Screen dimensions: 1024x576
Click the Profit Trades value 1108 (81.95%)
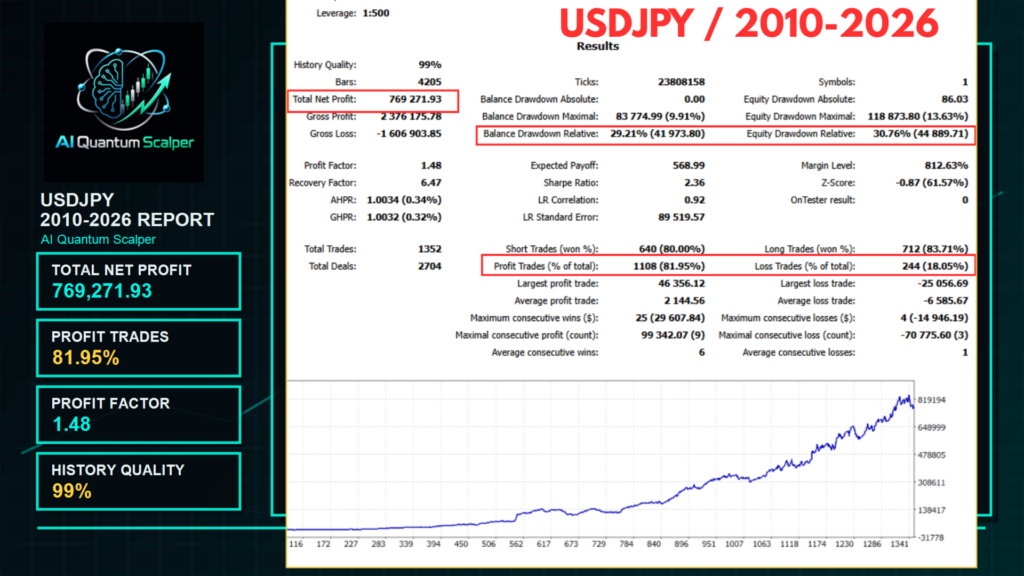pos(669,266)
